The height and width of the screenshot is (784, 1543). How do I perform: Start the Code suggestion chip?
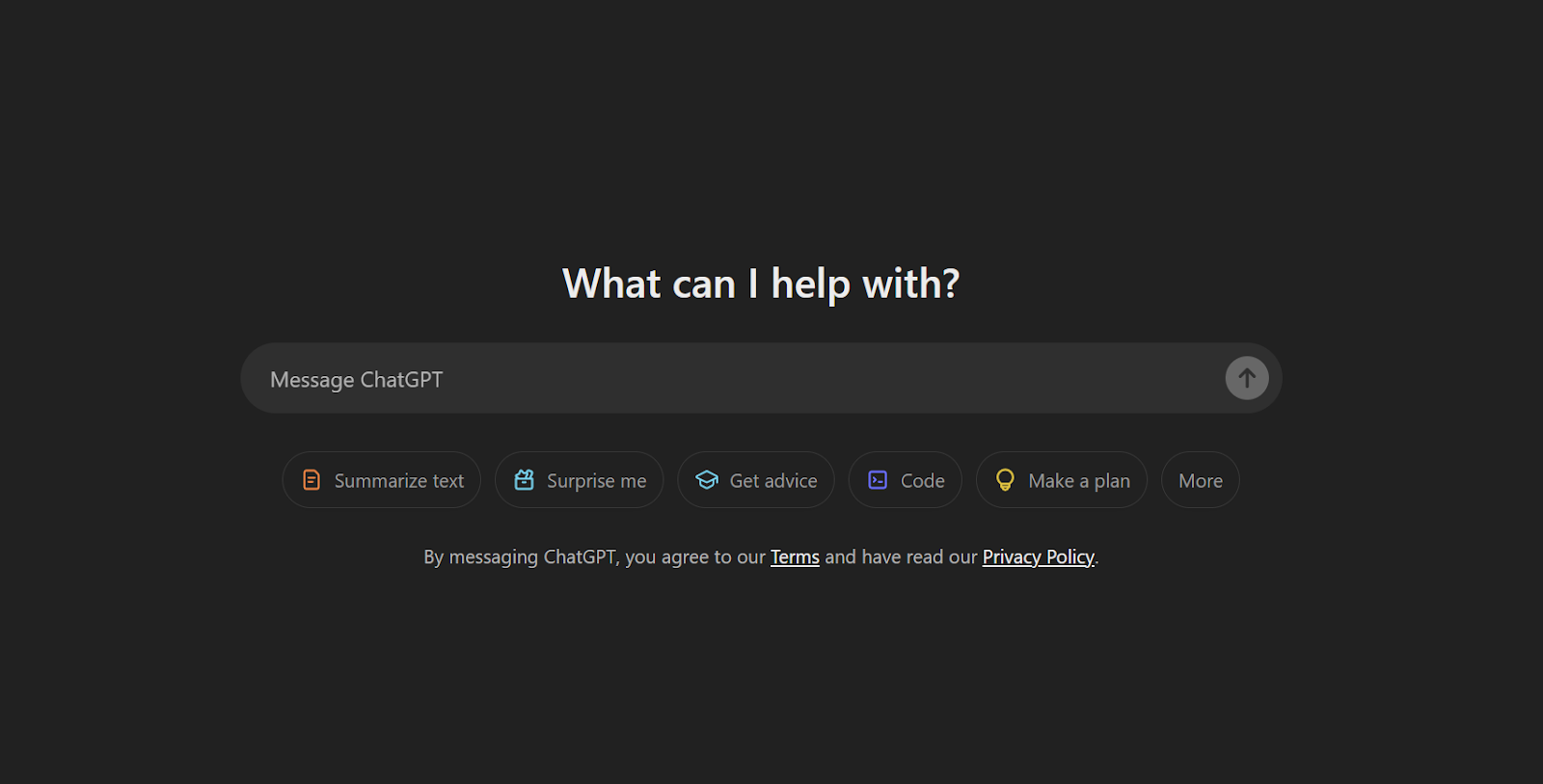click(906, 480)
